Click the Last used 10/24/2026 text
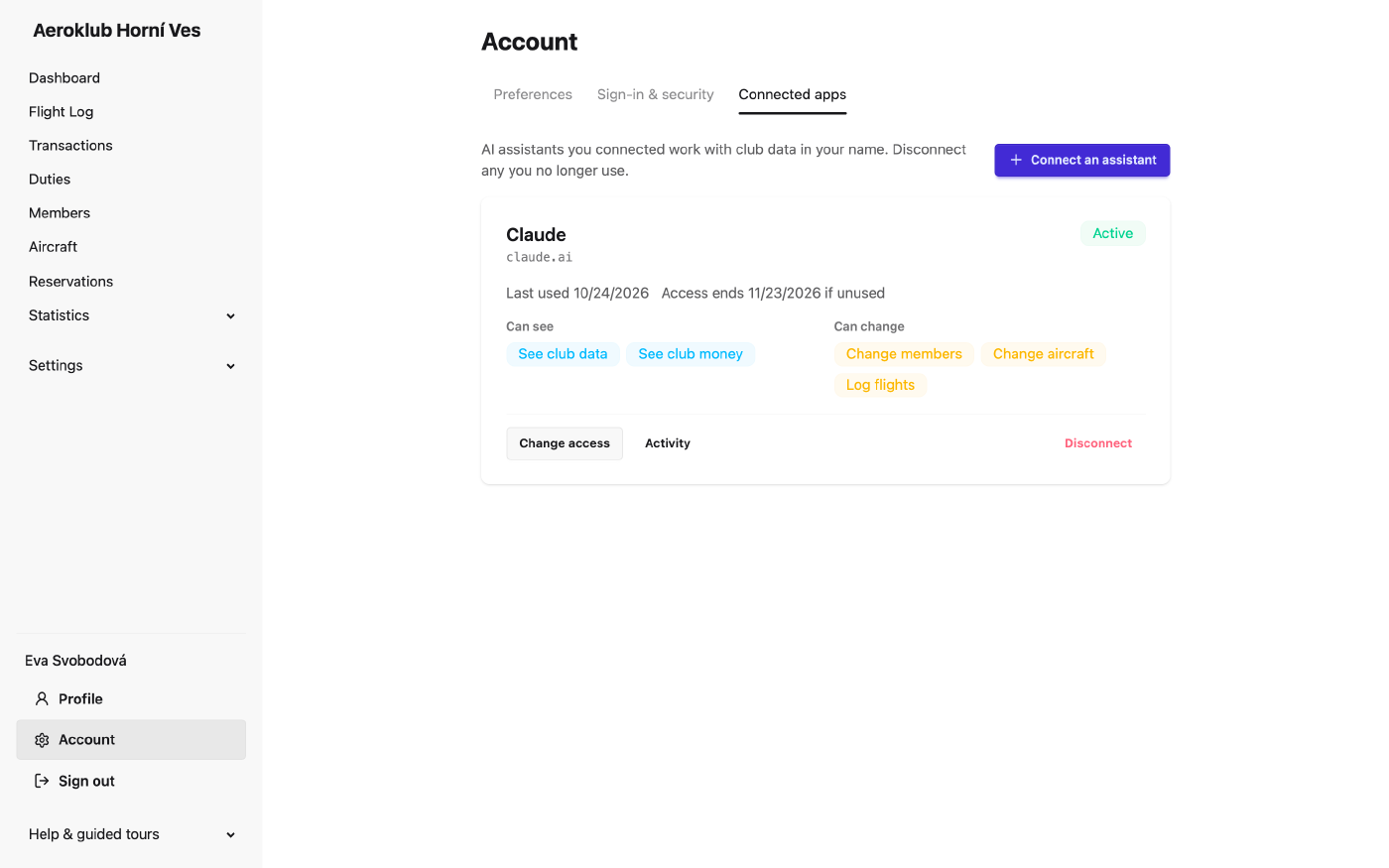This screenshot has height=868, width=1389. click(577, 294)
